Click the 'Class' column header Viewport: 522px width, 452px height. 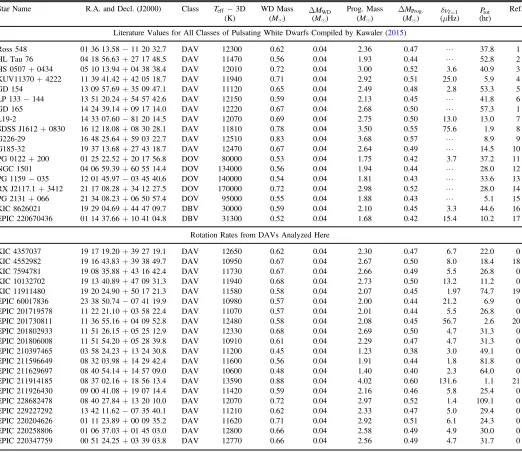(190, 9)
